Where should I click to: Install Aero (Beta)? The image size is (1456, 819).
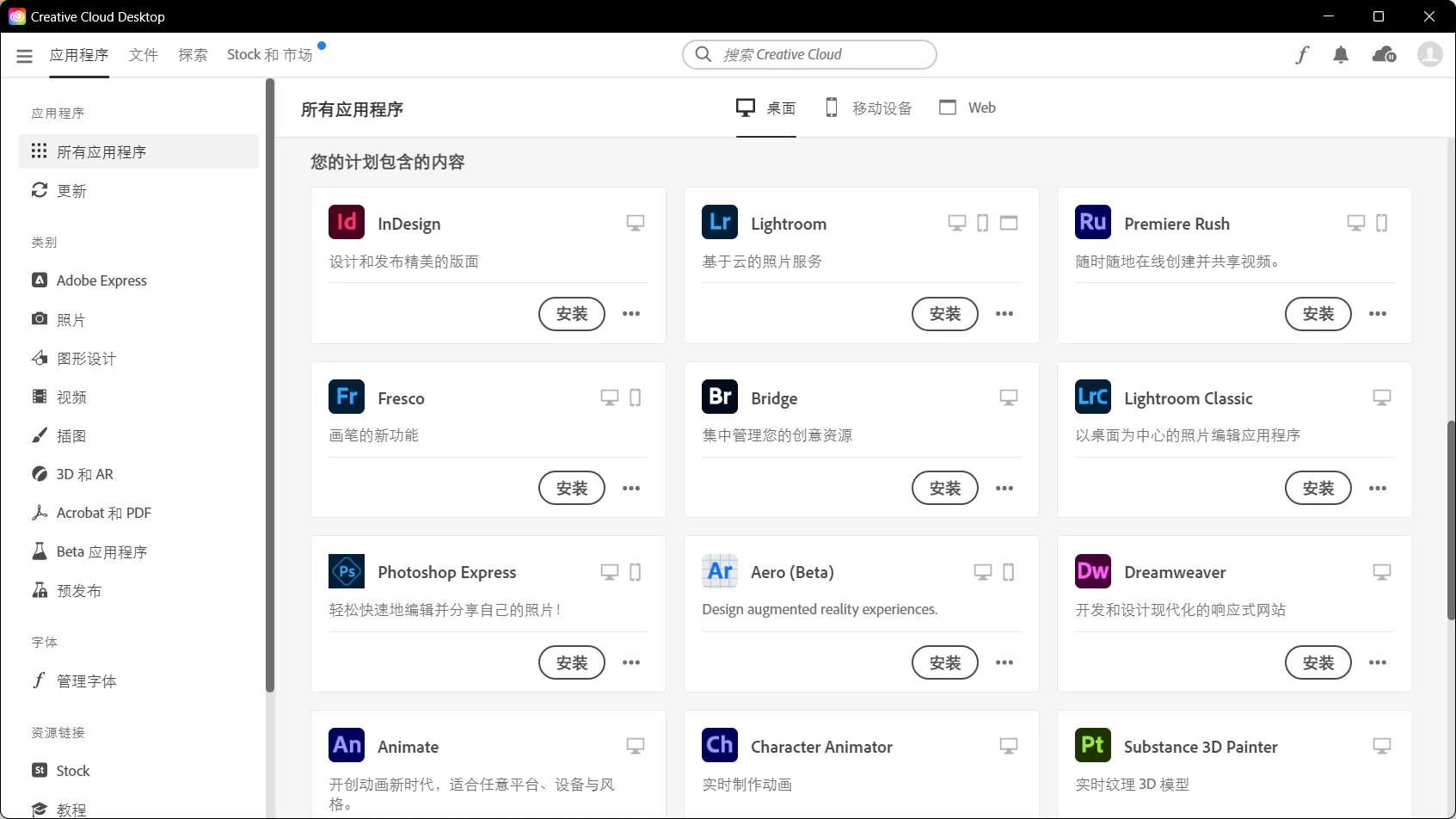point(945,662)
